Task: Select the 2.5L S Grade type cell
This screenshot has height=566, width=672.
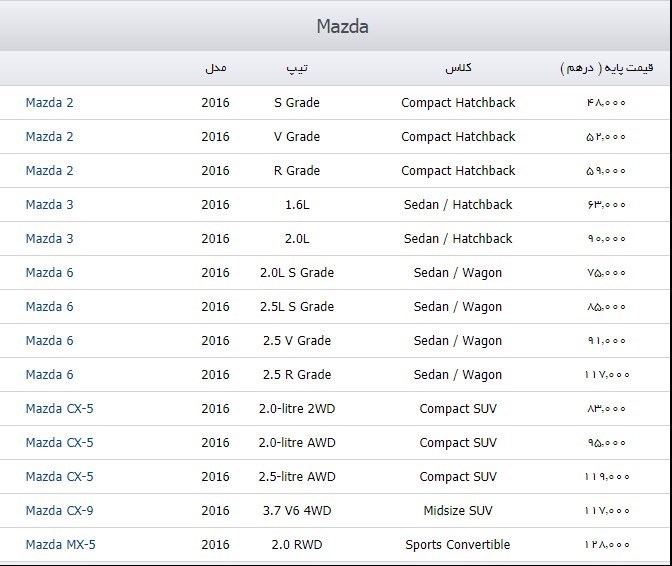Action: click(297, 306)
